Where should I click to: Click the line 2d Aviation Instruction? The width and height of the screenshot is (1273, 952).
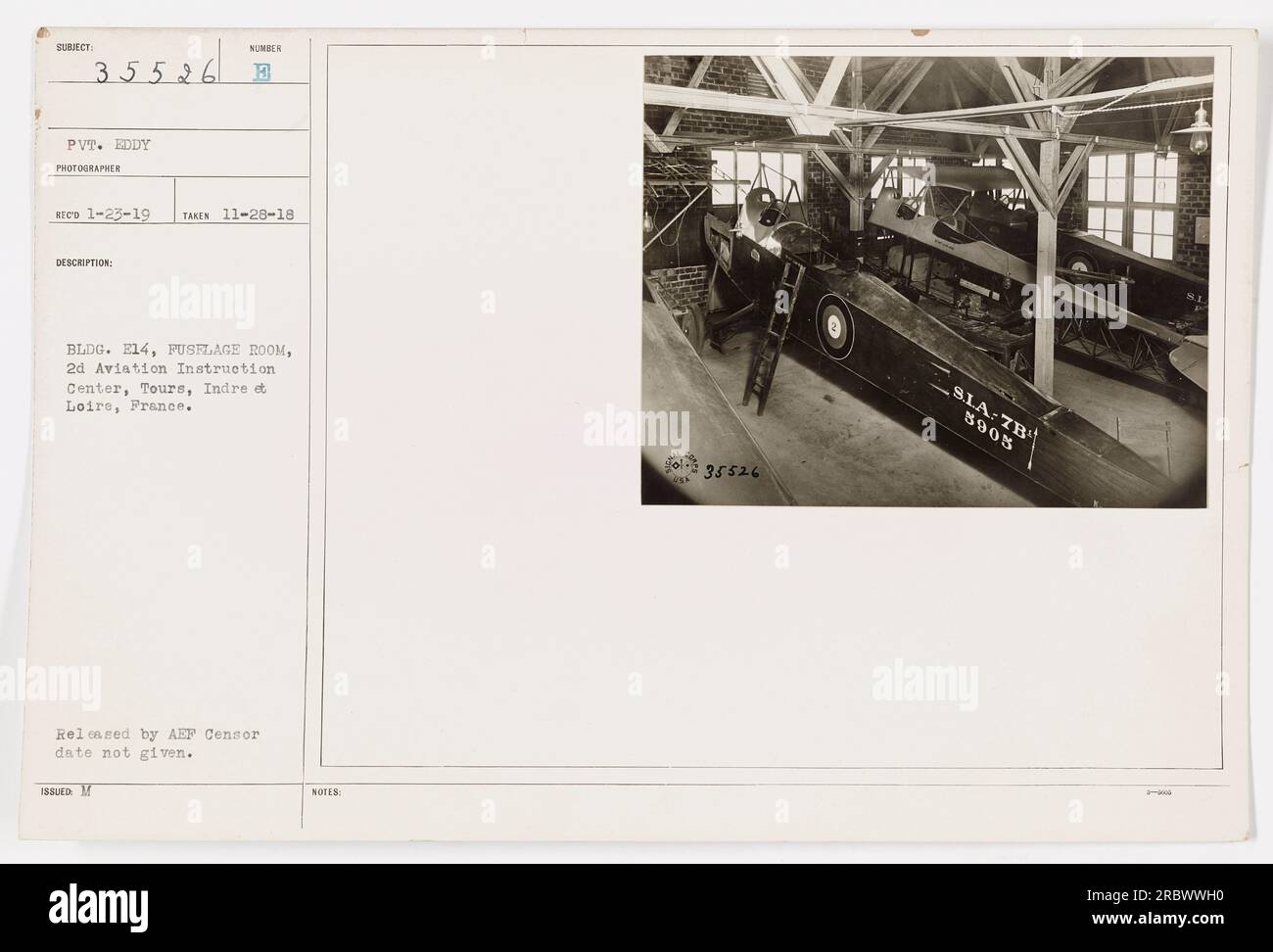pyautogui.click(x=172, y=368)
